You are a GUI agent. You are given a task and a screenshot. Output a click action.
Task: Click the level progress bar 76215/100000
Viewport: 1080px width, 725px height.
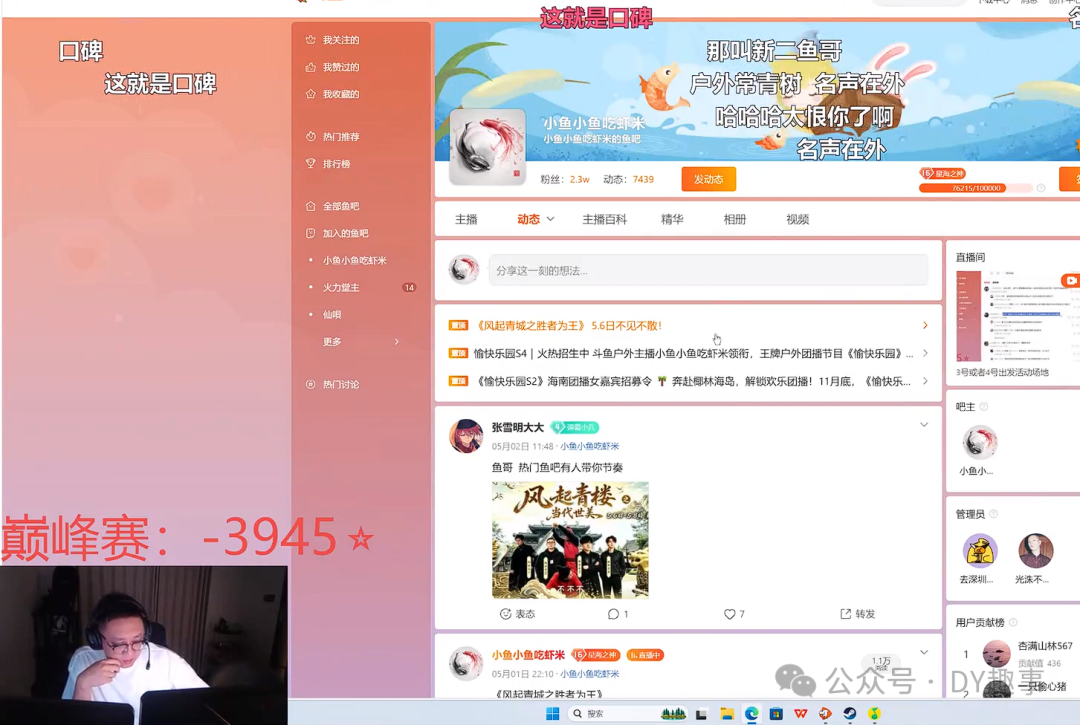976,188
